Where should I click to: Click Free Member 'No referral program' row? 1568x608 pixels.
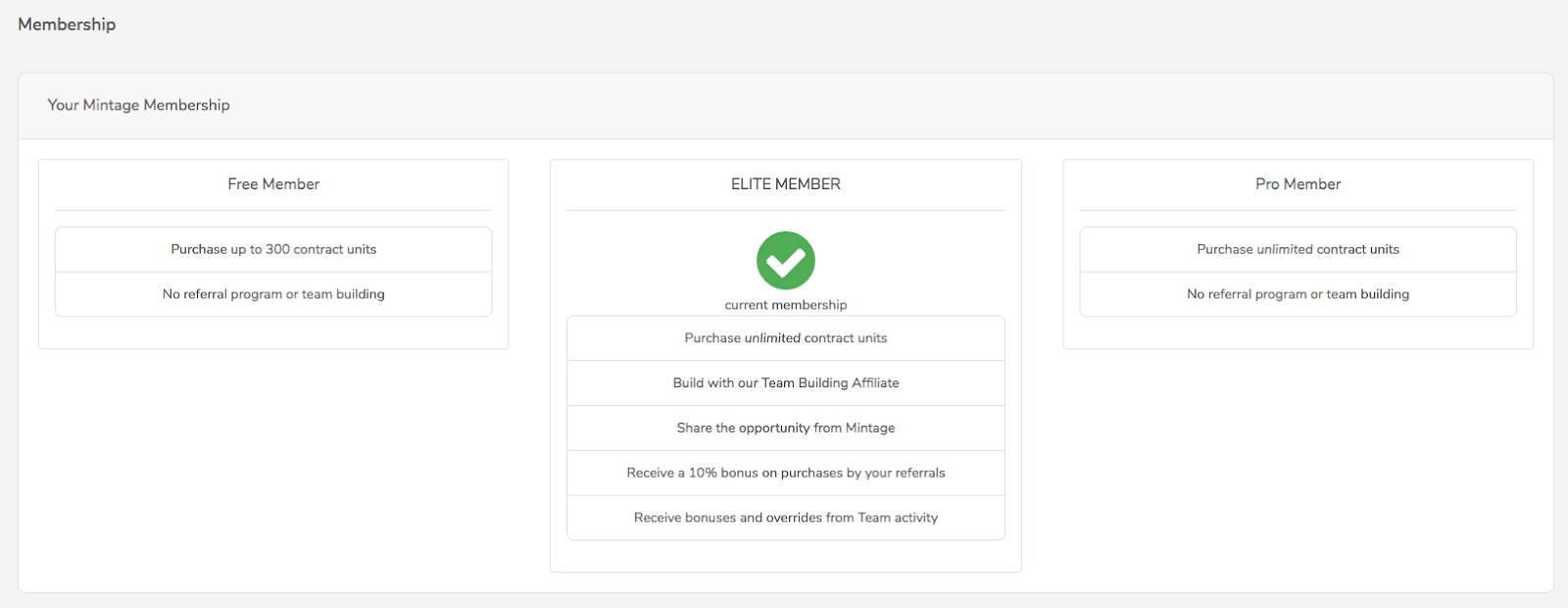[x=273, y=294]
